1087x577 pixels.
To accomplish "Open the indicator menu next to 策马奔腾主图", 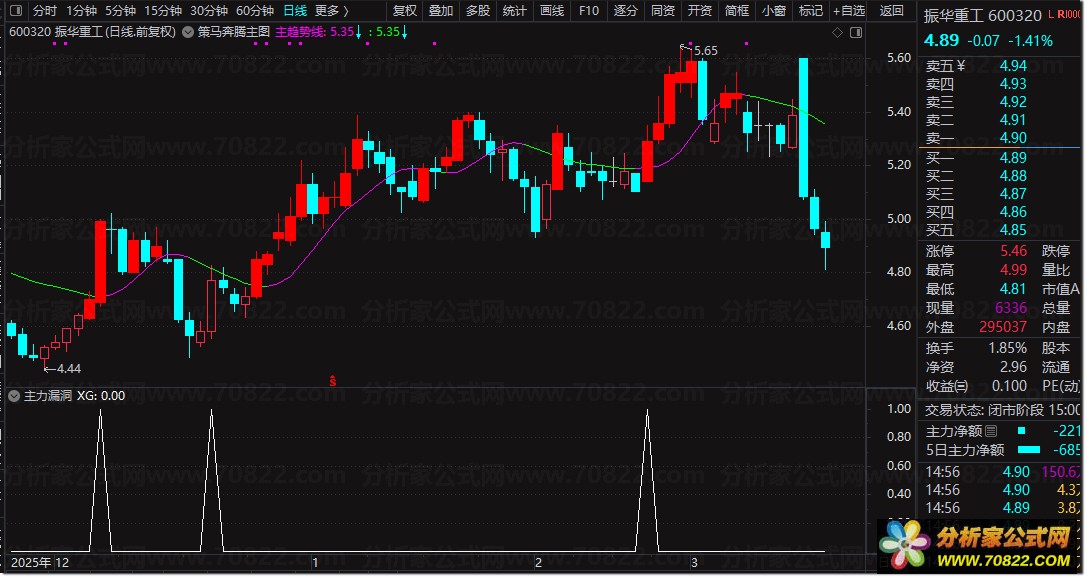I will [x=188, y=32].
